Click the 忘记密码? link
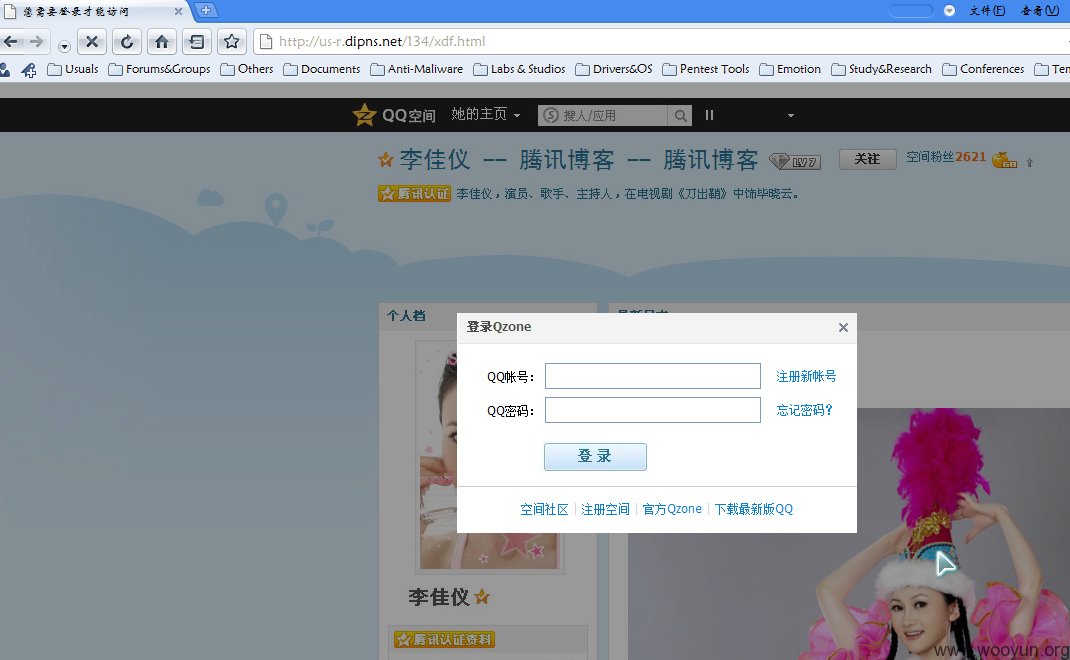Viewport: 1070px width, 660px height. click(805, 410)
